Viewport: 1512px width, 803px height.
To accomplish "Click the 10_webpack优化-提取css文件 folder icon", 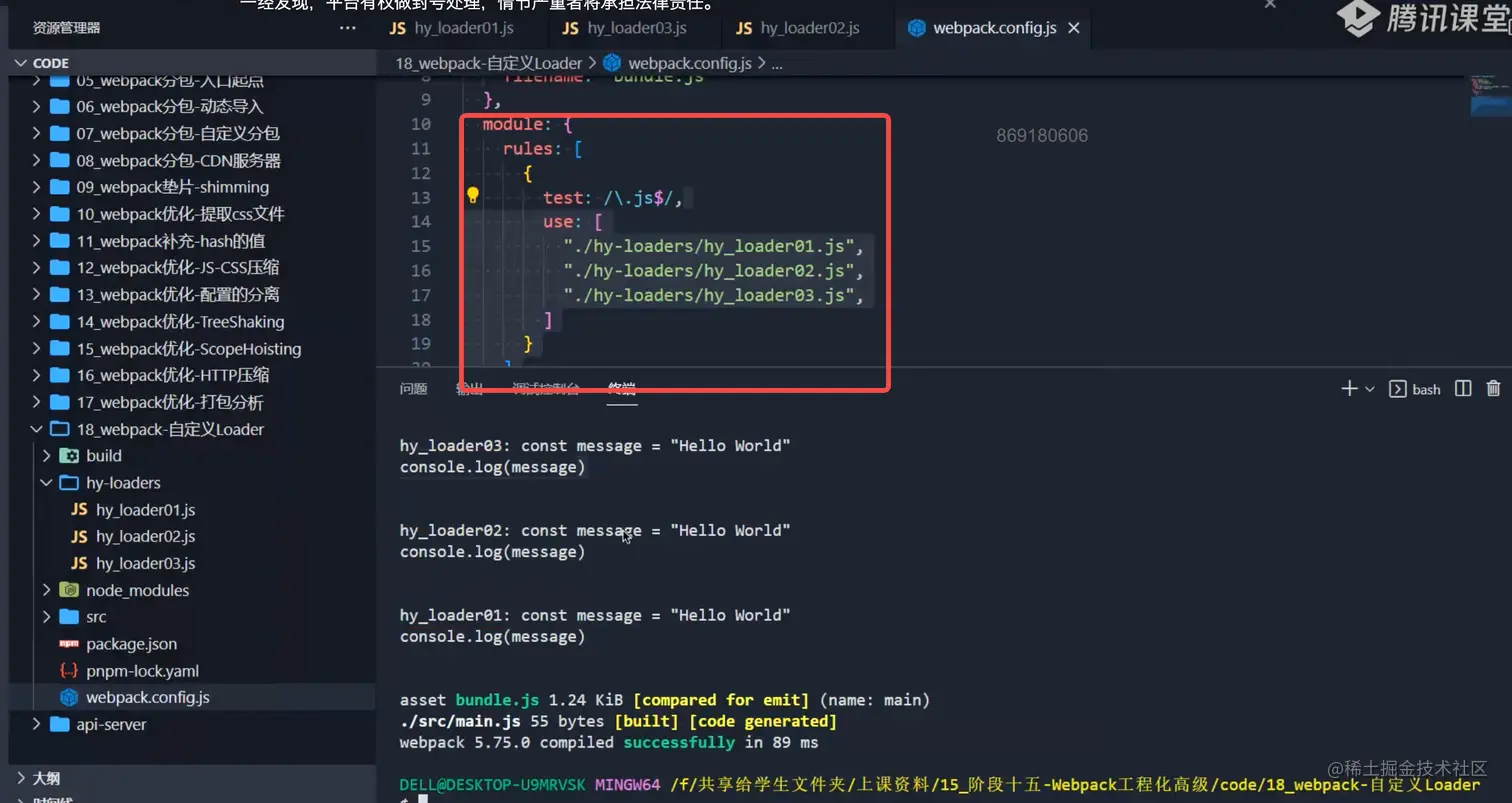I will 59,214.
